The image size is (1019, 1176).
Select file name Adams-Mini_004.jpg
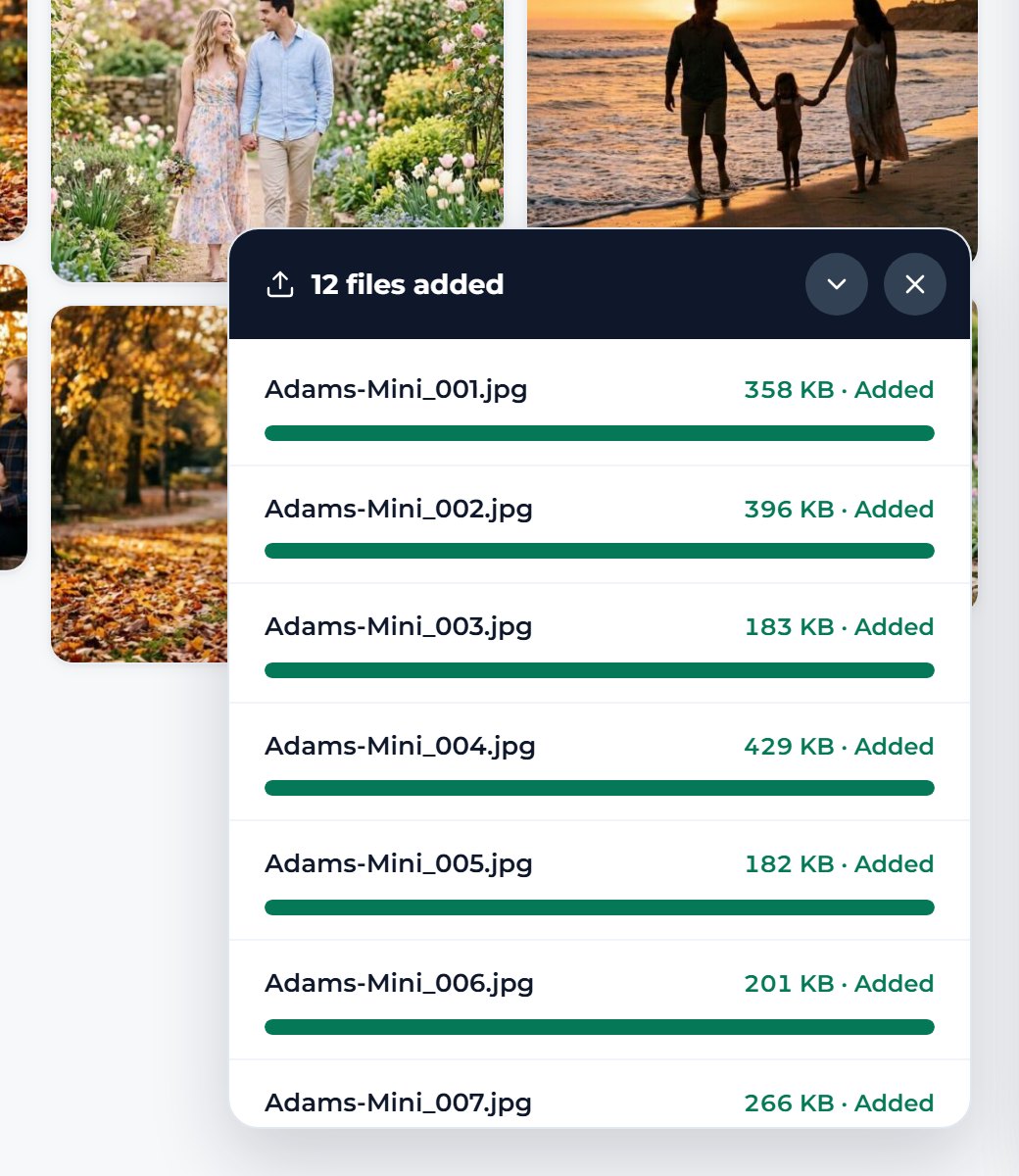pyautogui.click(x=400, y=747)
